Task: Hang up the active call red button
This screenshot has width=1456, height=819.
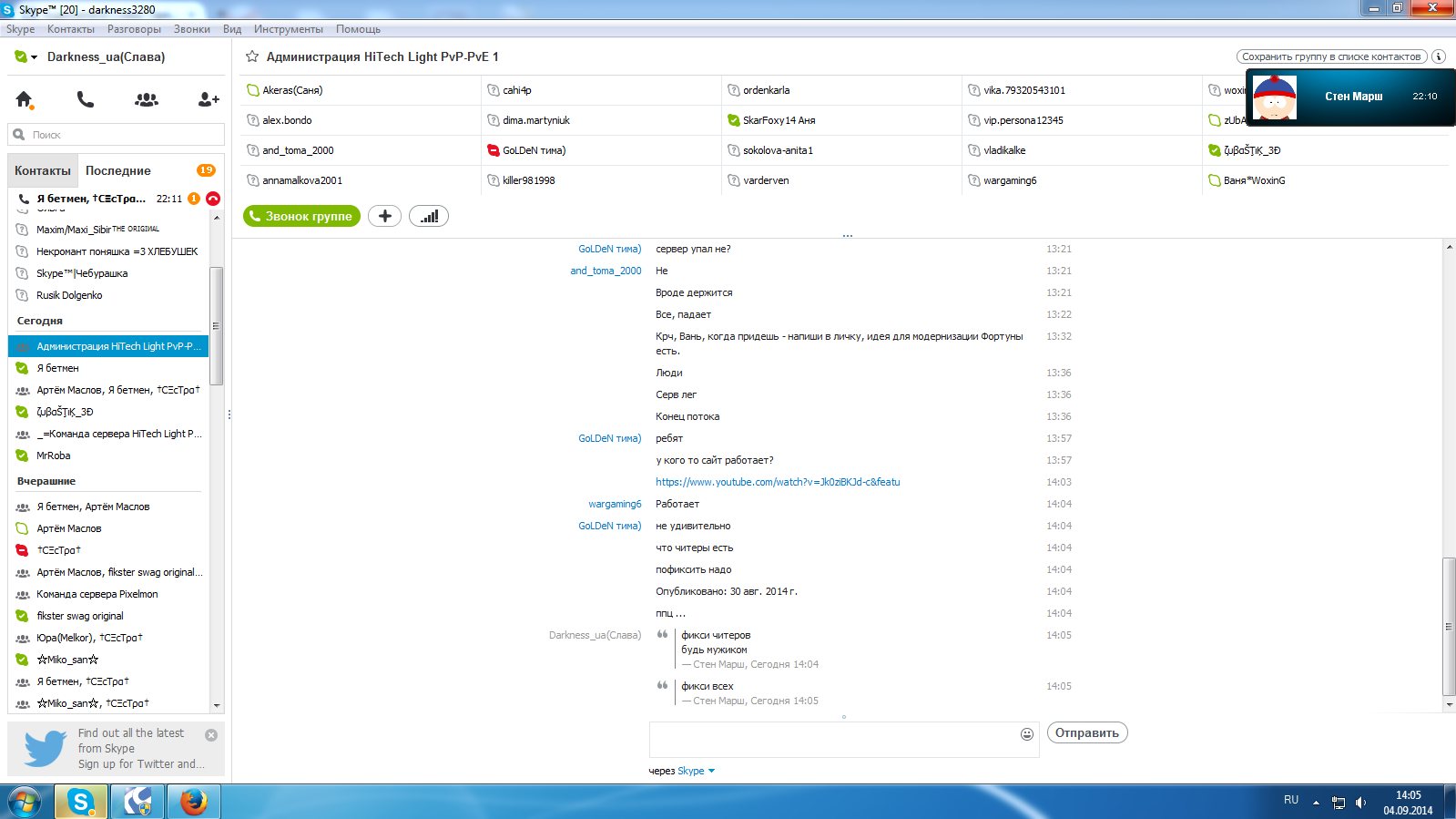Action: coord(213,199)
